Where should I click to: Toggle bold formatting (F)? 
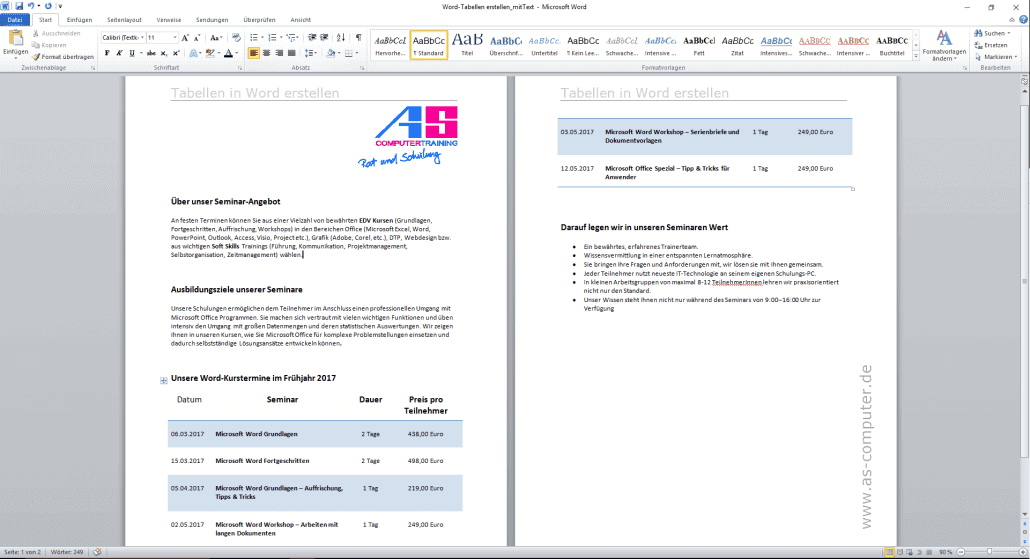[107, 53]
